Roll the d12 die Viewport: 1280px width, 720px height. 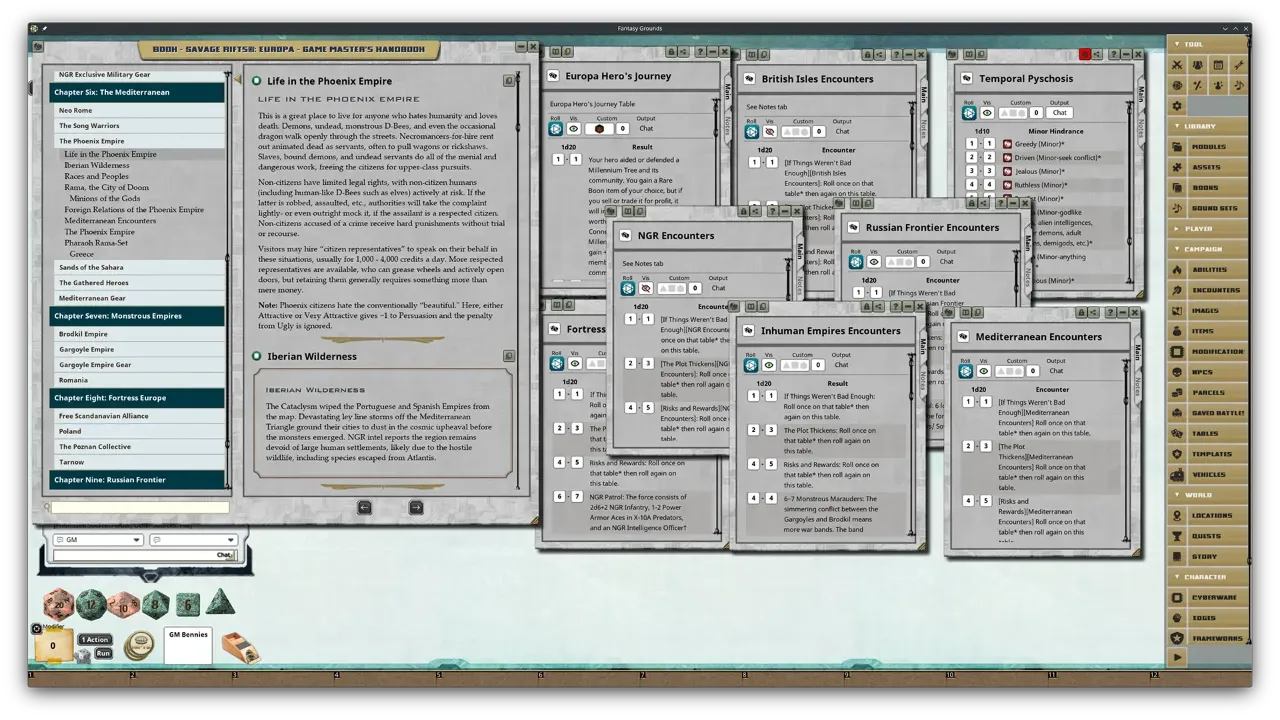(x=91, y=603)
